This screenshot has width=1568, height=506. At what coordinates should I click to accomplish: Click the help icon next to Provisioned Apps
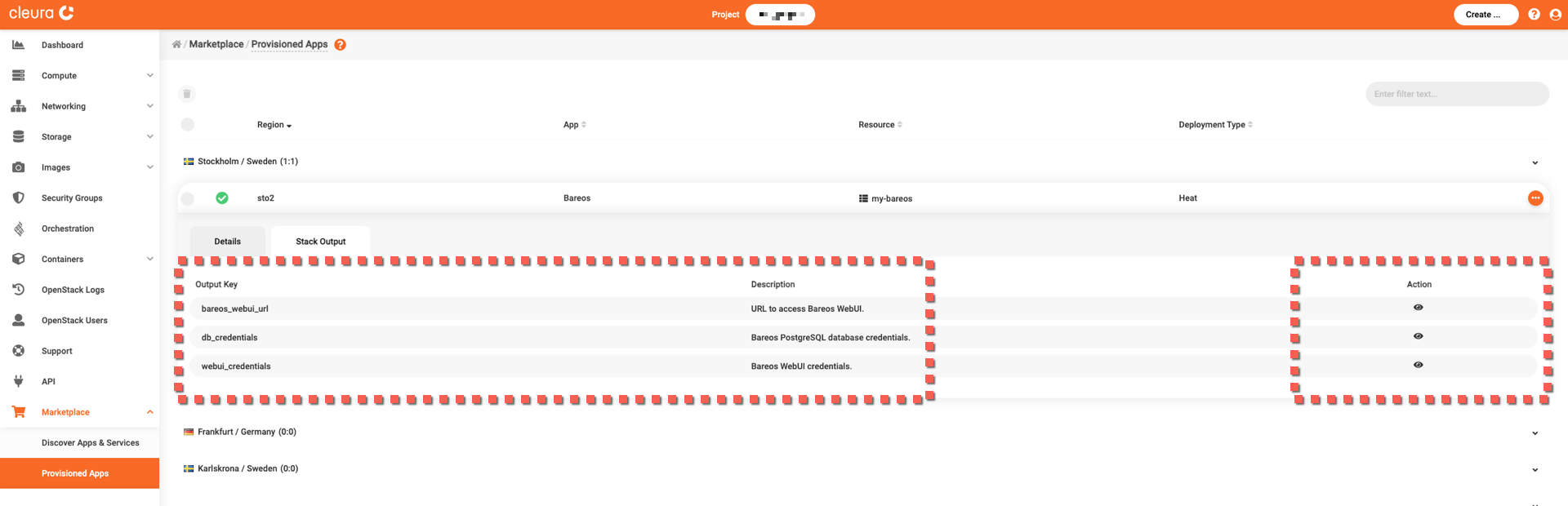[x=341, y=45]
